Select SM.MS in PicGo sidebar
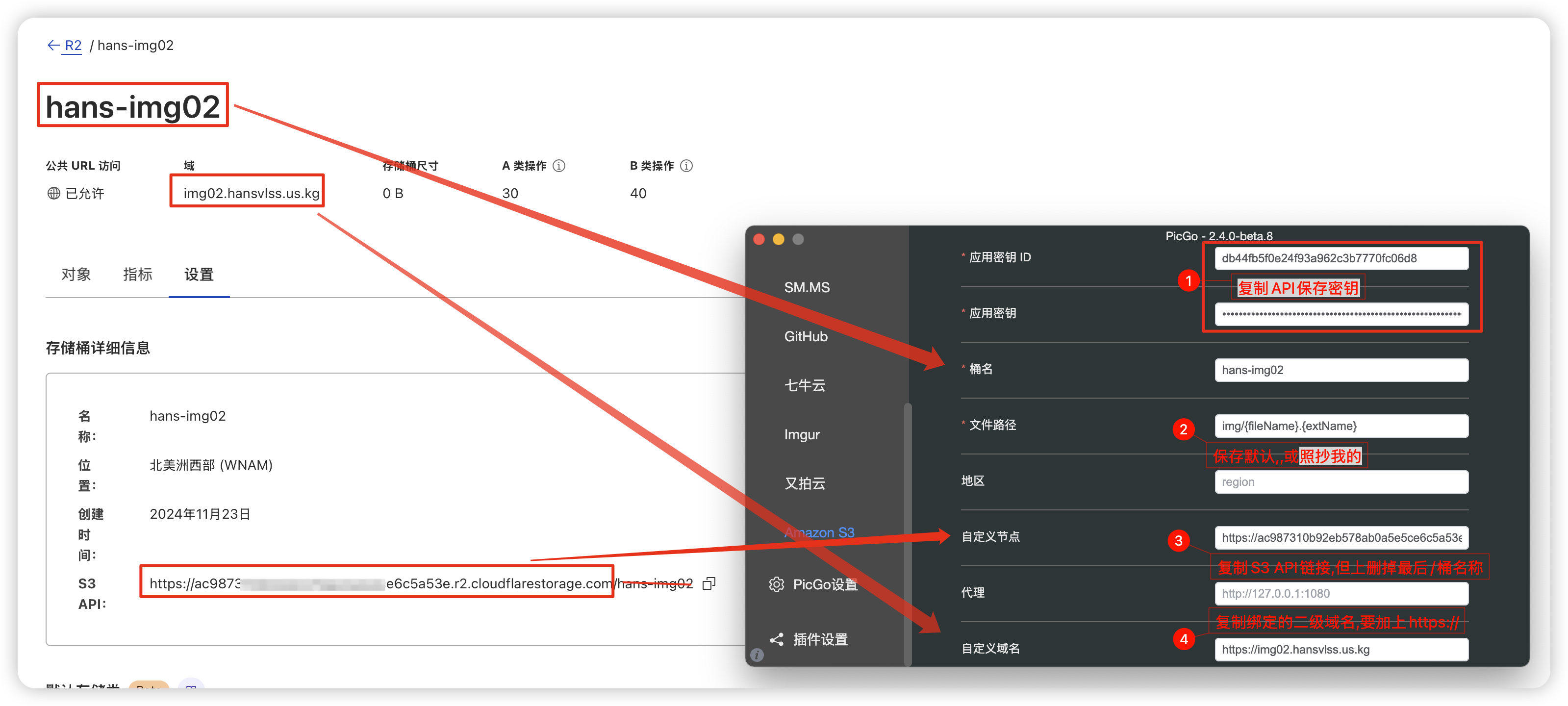This screenshot has width=1568, height=706. pos(807,287)
